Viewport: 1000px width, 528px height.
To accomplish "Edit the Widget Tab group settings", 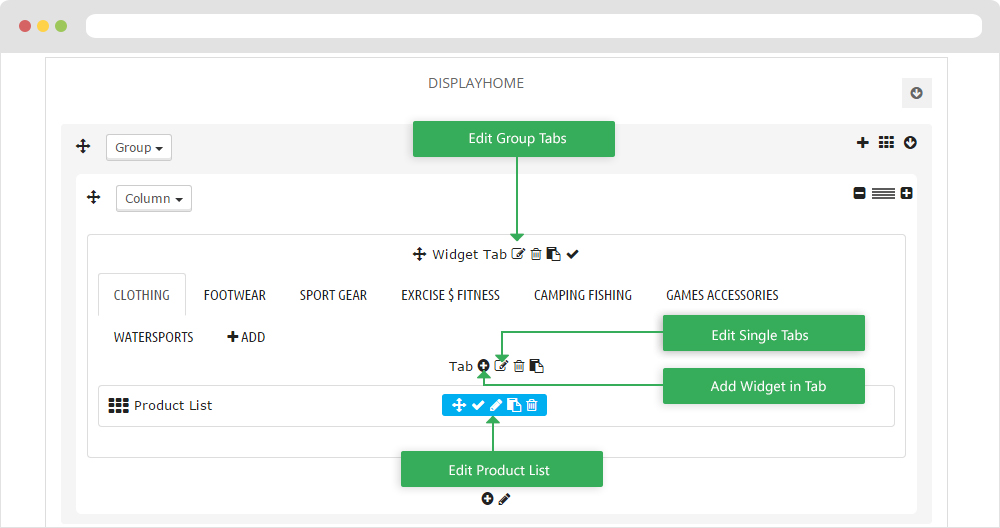I will pyautogui.click(x=518, y=254).
